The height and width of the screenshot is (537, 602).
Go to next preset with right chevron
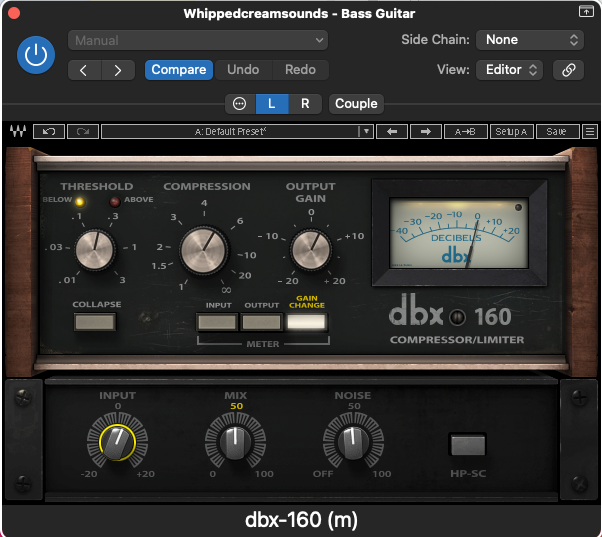118,70
